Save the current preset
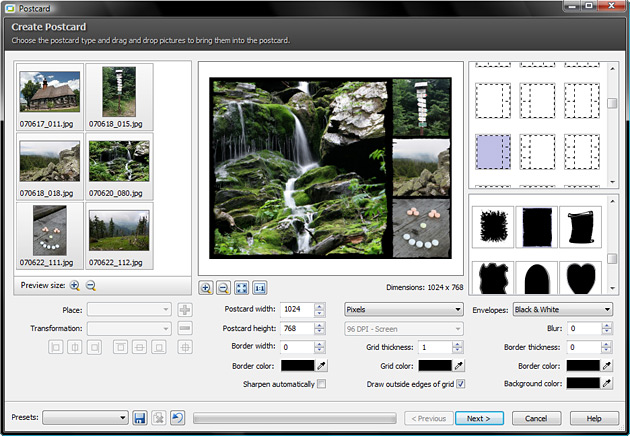This screenshot has width=630, height=436. point(140,418)
